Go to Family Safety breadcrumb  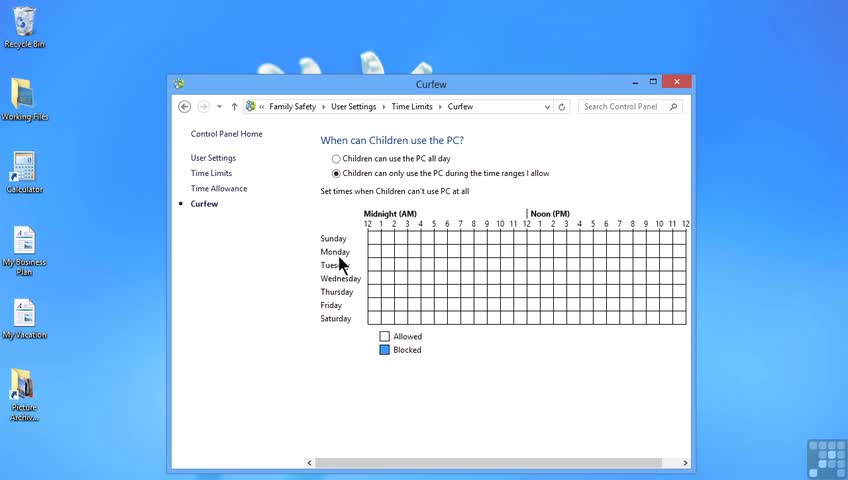[293, 106]
